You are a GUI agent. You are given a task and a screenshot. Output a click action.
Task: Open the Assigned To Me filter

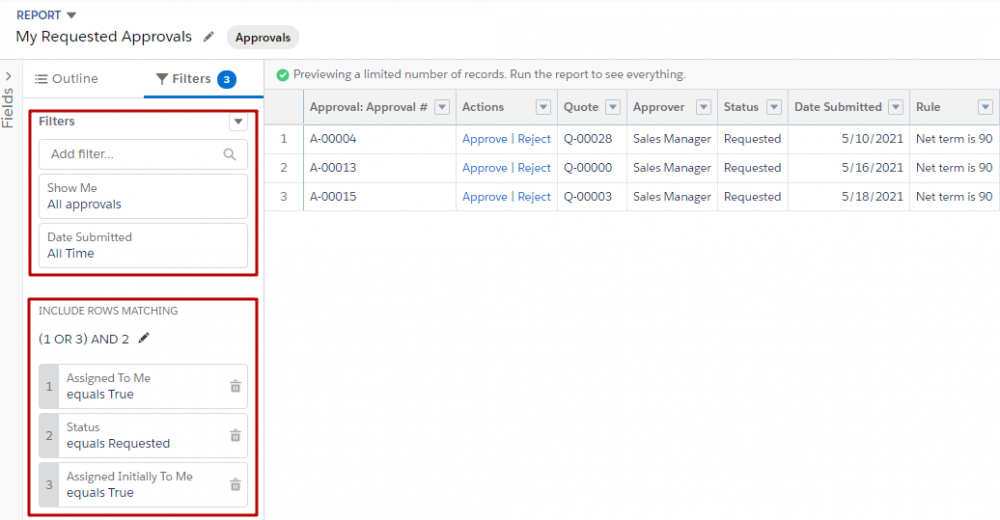tap(143, 386)
